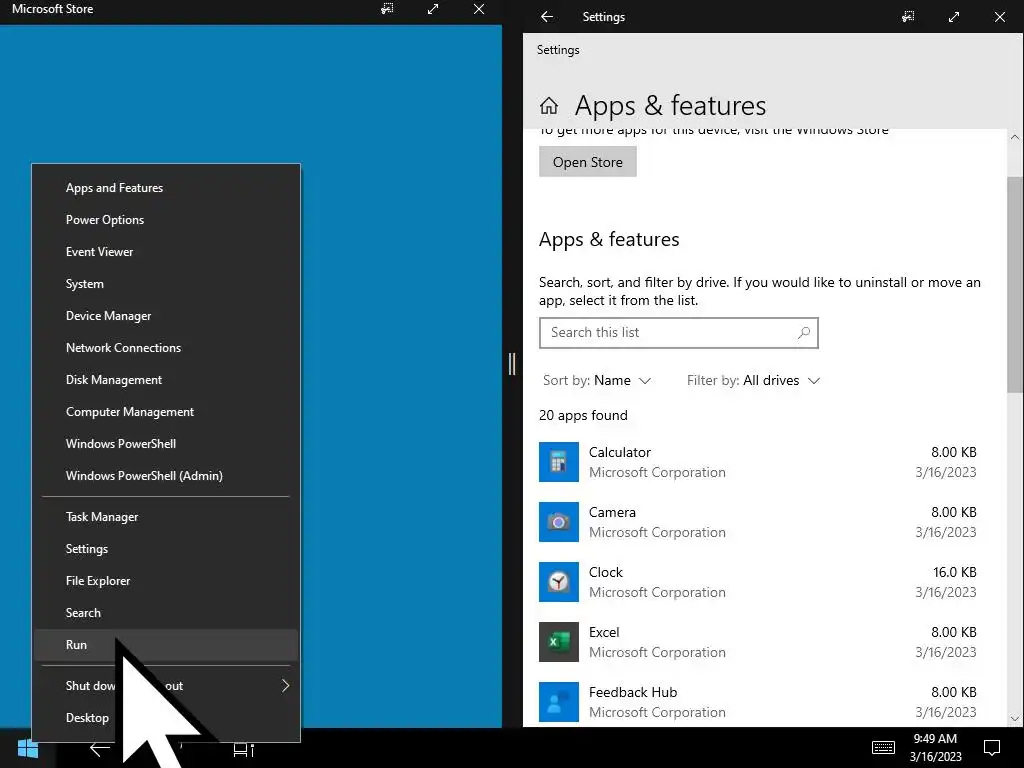Open File Explorer from the menu
The width and height of the screenshot is (1024, 768).
pyautogui.click(x=167, y=581)
